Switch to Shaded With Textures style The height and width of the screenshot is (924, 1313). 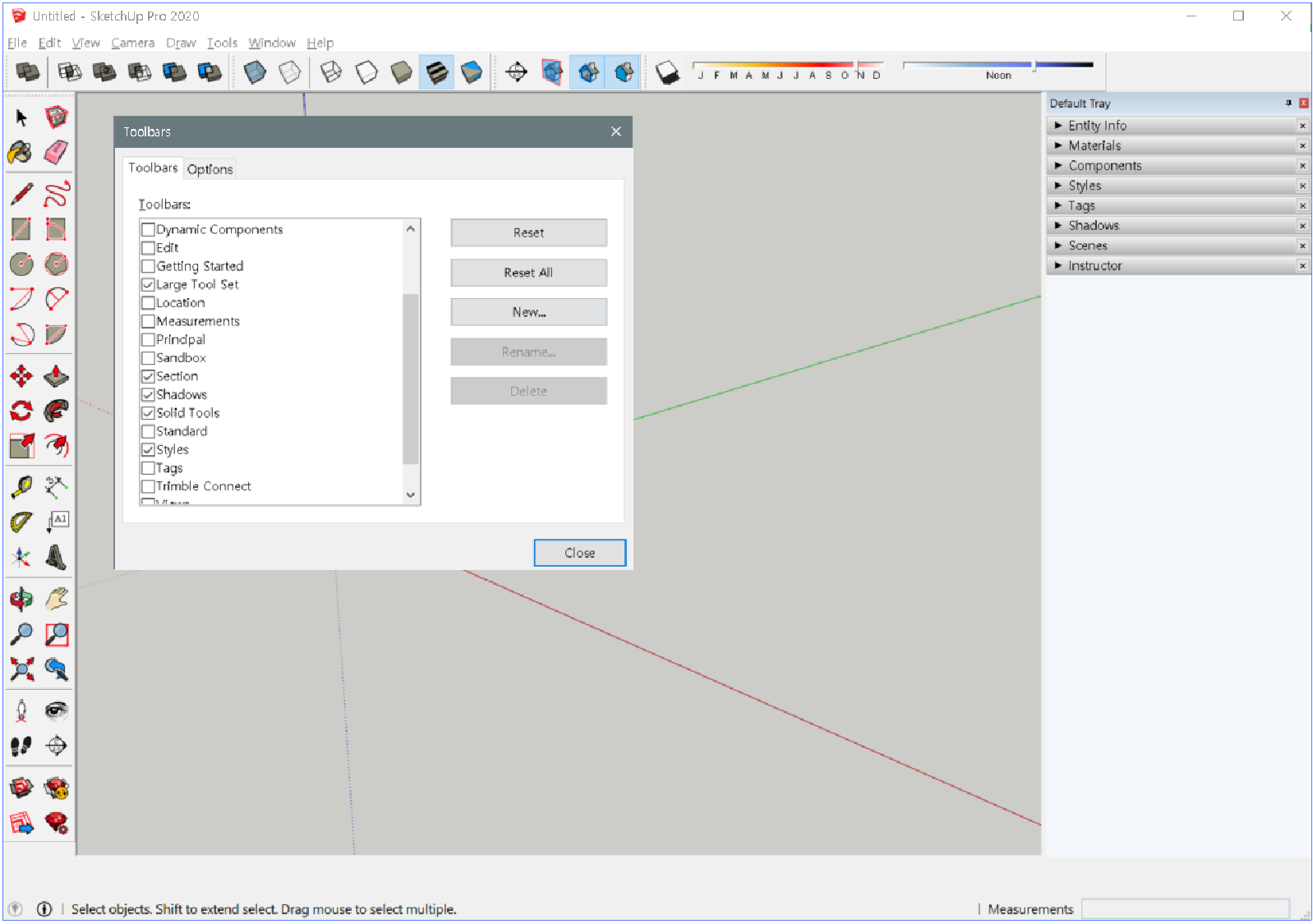436,73
